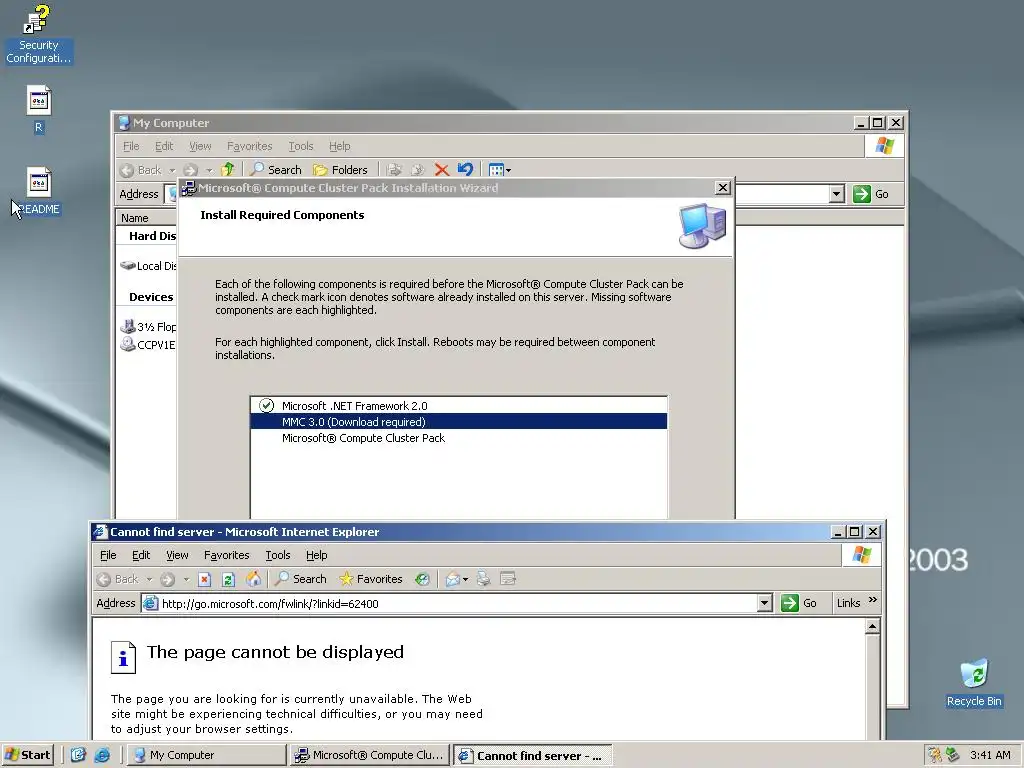The width and height of the screenshot is (1024, 768).
Task: Open the Help menu in Internet Explorer
Action: click(317, 555)
